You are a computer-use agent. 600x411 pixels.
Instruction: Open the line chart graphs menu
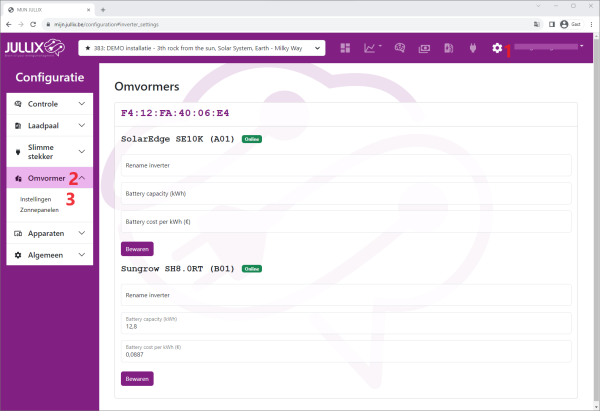point(371,48)
